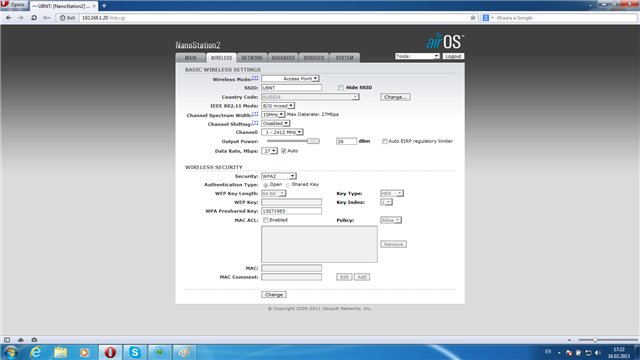The height and width of the screenshot is (360, 640).
Task: Open Channel Shifting dropdown
Action: 276,123
